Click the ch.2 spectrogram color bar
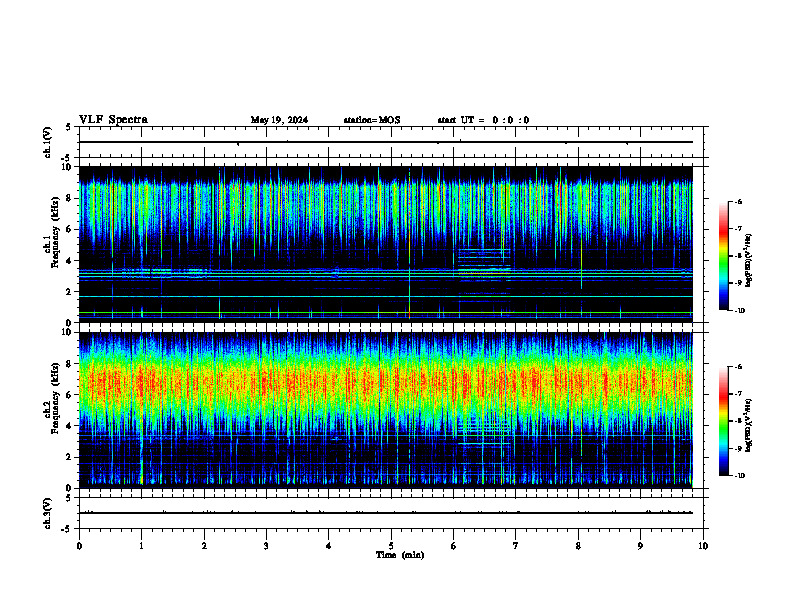The width and height of the screenshot is (792, 612). (x=723, y=421)
